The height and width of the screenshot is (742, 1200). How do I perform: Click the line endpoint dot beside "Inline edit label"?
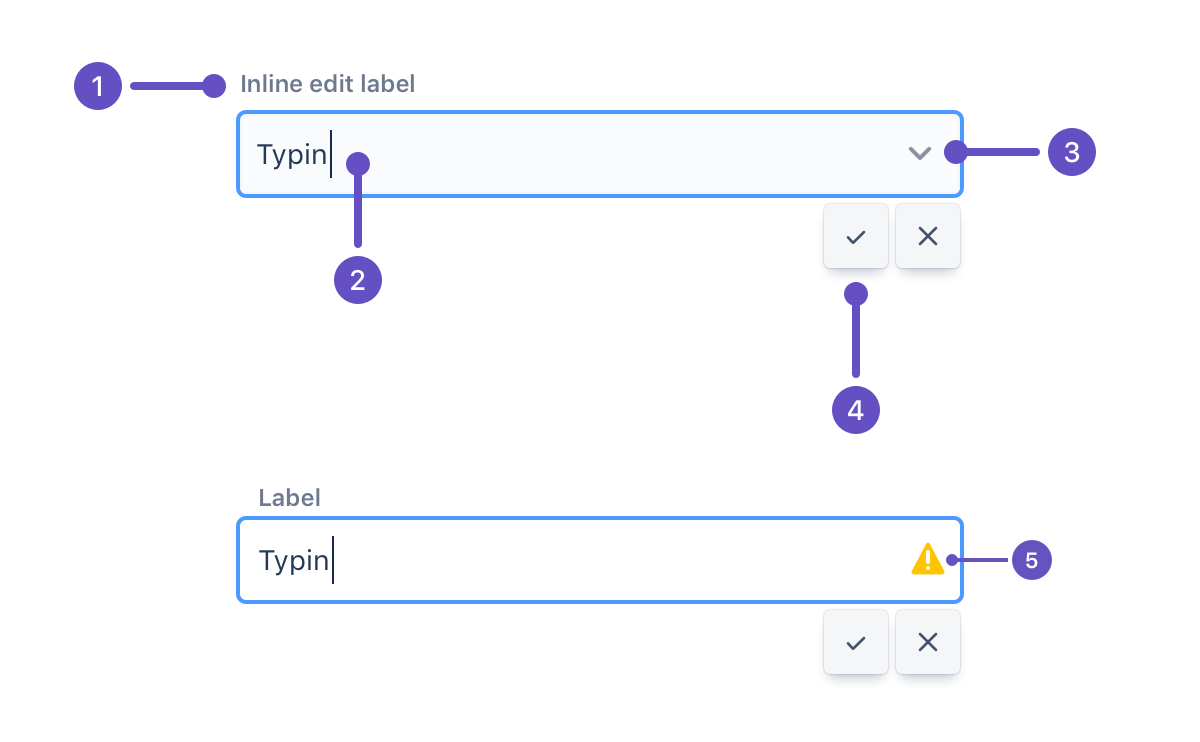coord(214,86)
